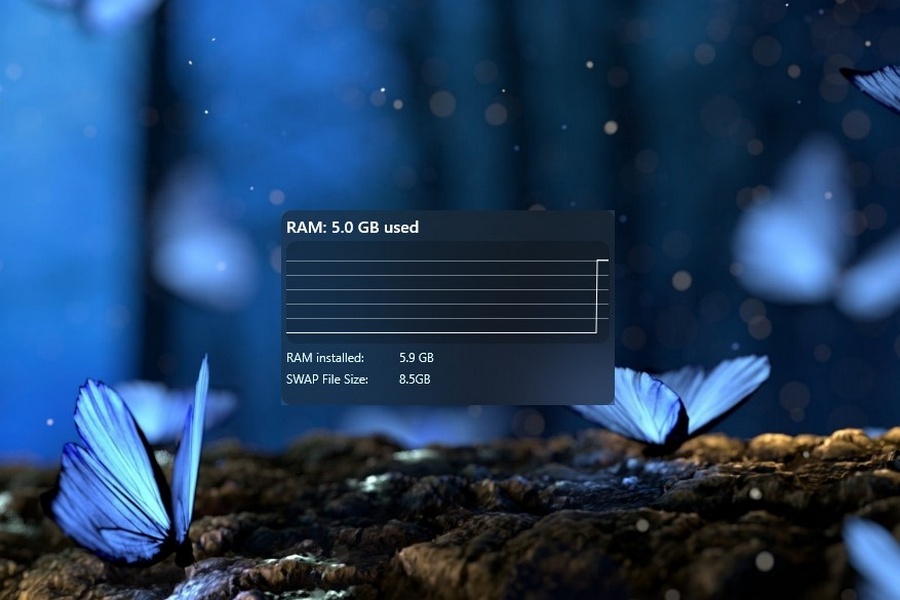Click the "RAM: 5.0 GB used" heading
This screenshot has width=900, height=600.
click(x=352, y=227)
